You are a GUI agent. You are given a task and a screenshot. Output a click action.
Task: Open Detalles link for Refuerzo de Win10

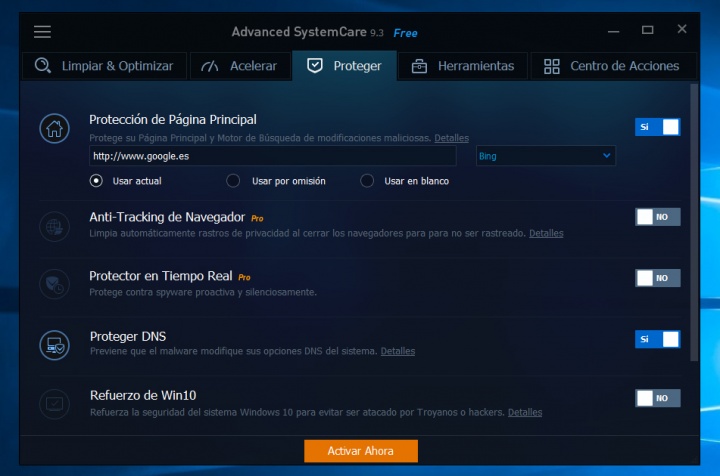pyautogui.click(x=525, y=412)
